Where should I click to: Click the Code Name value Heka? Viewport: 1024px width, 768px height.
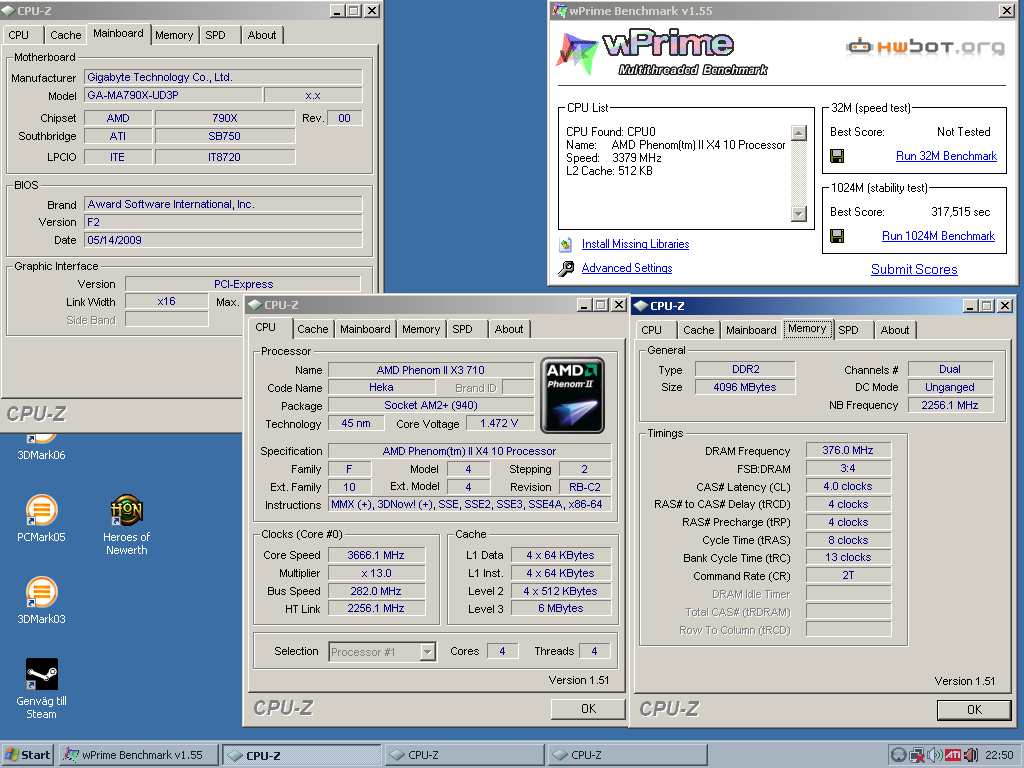pos(381,387)
